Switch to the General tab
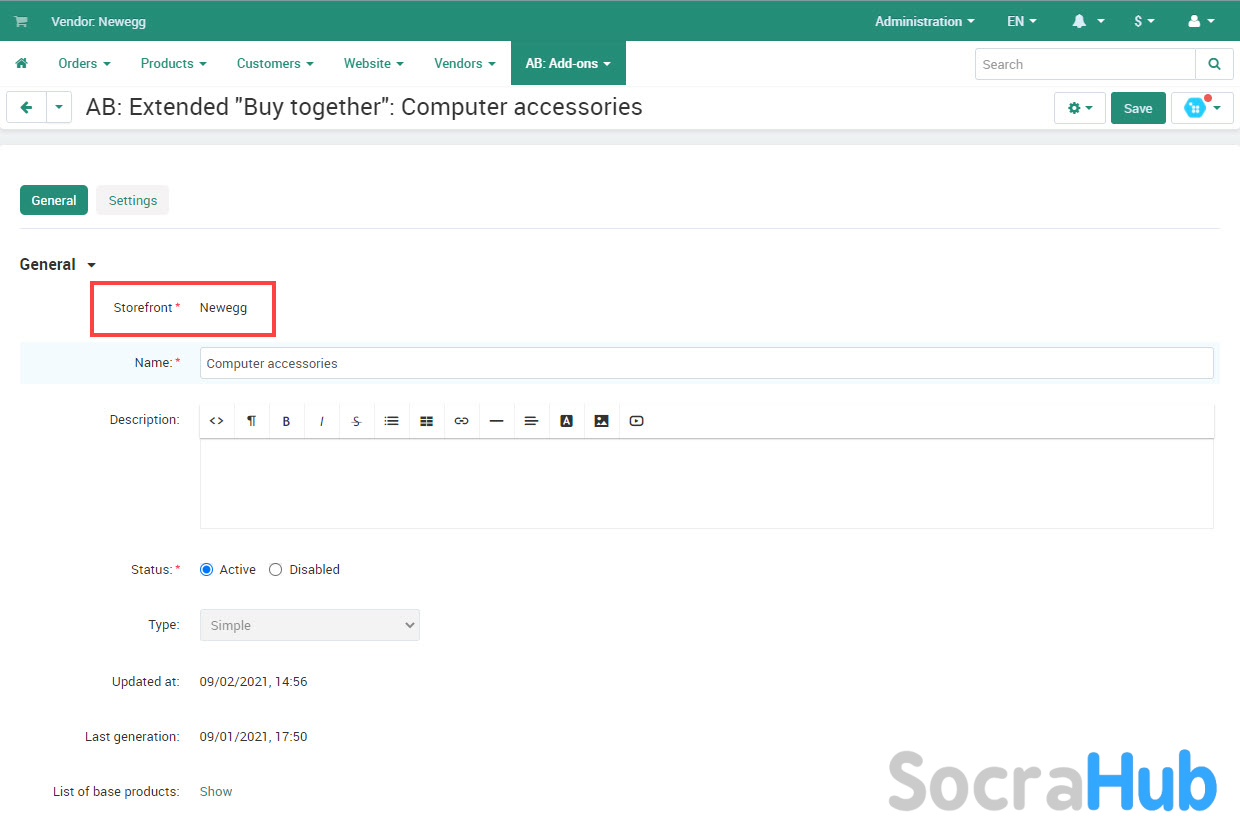The width and height of the screenshot is (1240, 816). (x=54, y=200)
